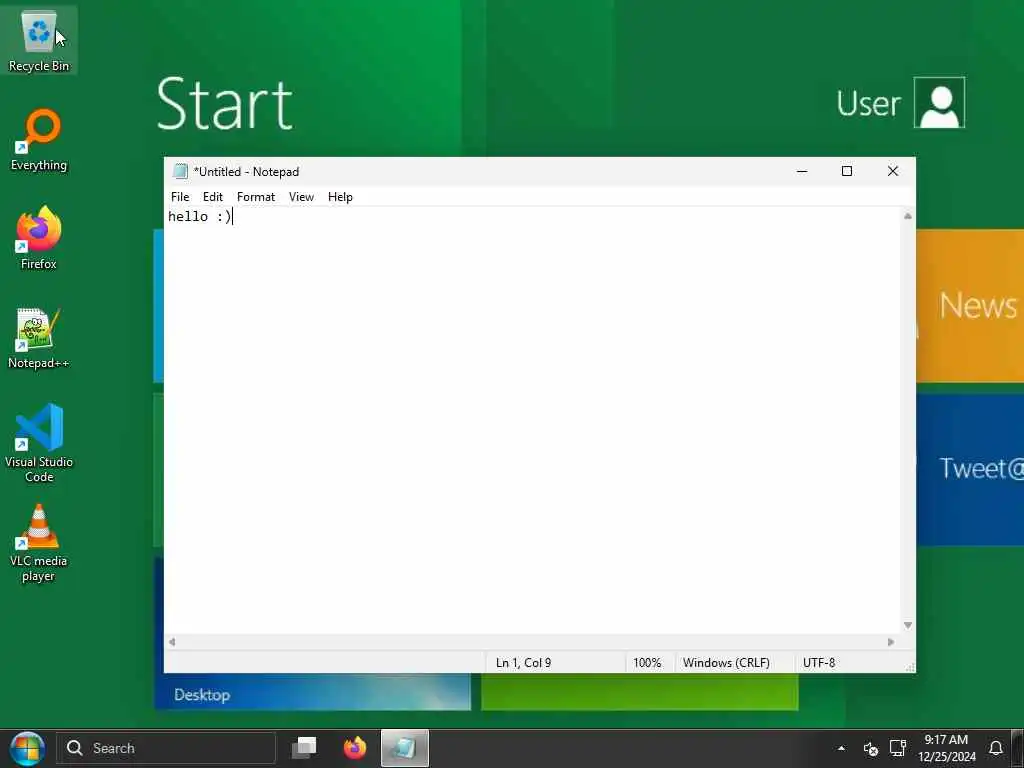Click the orange News tile
Image resolution: width=1024 pixels, height=768 pixels.
click(970, 306)
